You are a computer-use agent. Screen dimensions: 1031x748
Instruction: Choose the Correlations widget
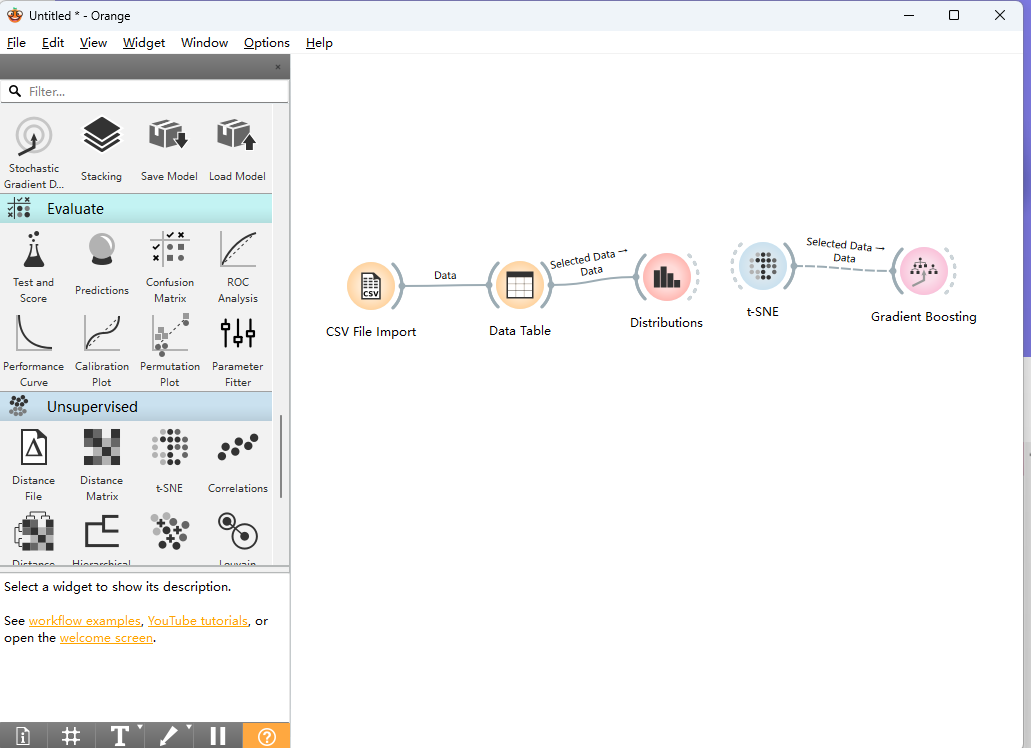[x=238, y=461]
